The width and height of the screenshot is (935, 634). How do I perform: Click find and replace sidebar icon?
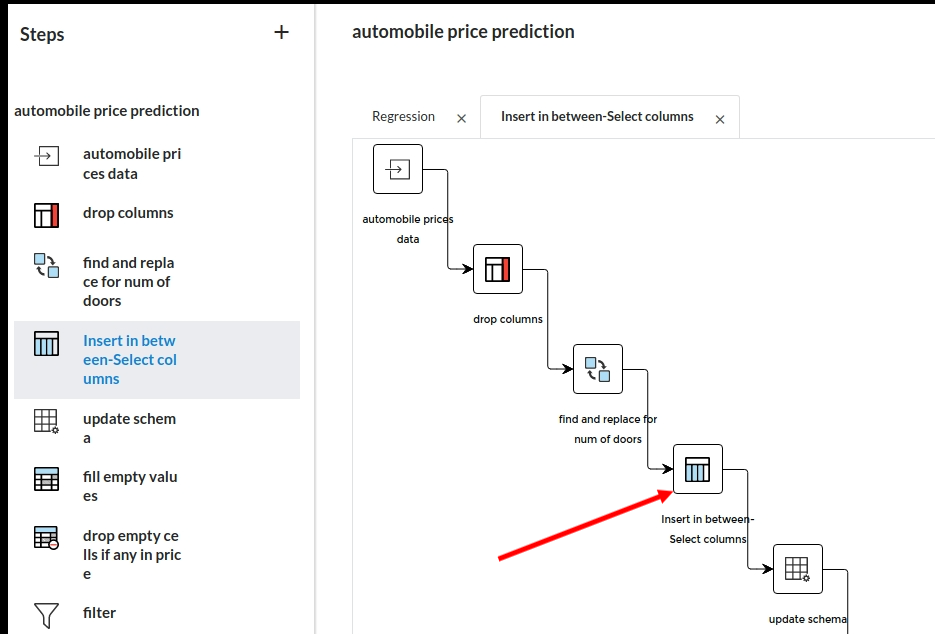[47, 265]
